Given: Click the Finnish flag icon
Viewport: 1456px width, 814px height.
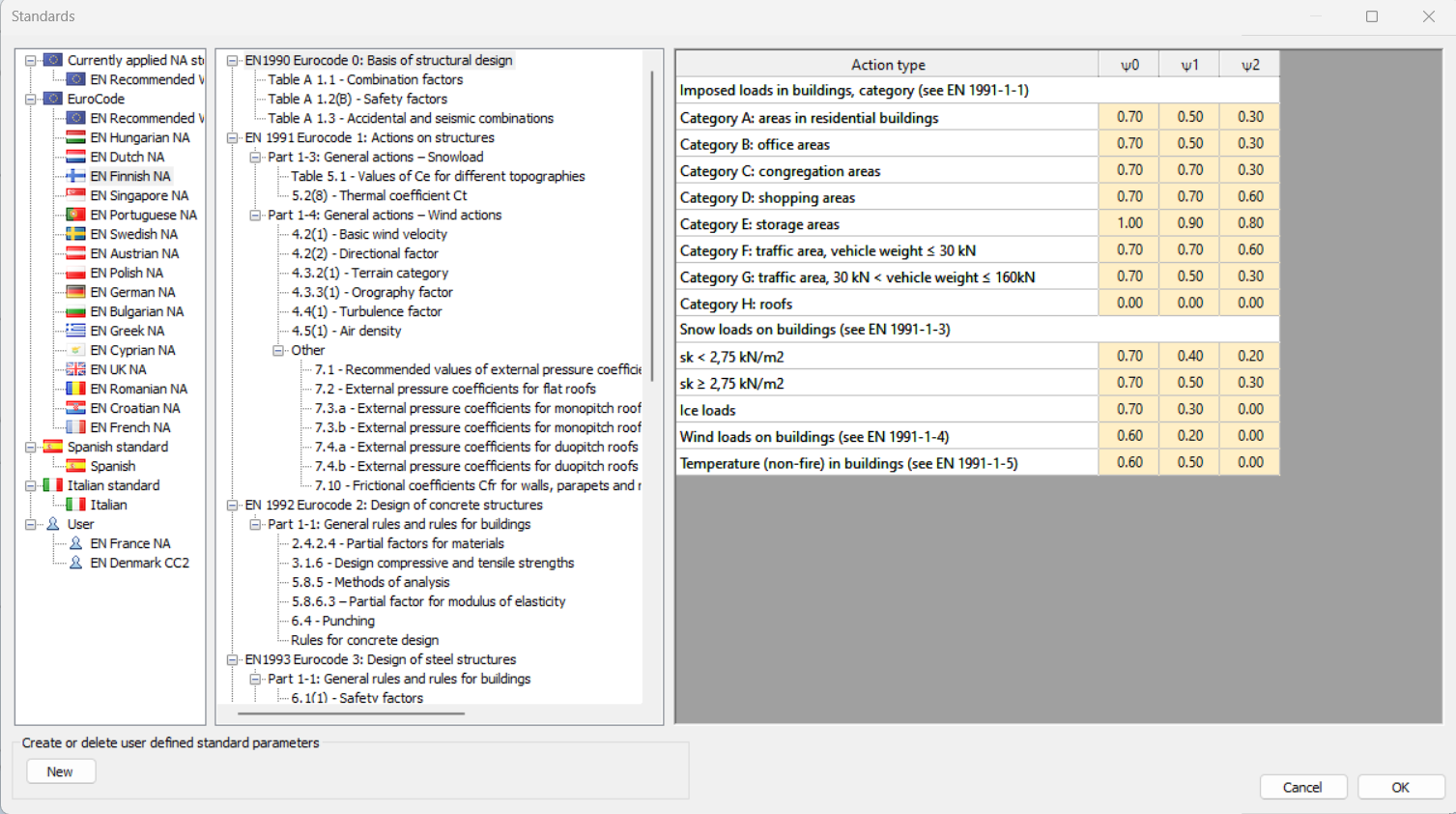Looking at the screenshot, I should tap(75, 176).
